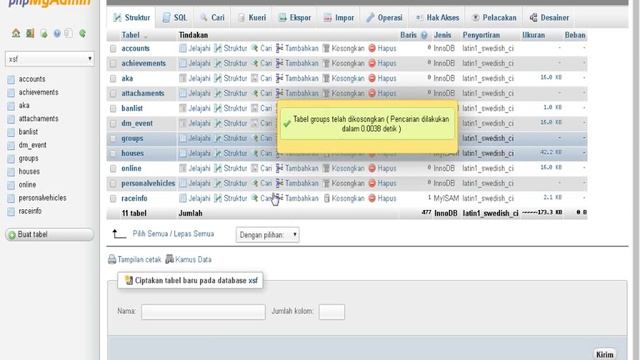The image size is (640, 360).
Task: Click Pilih Semua link
Action: [151, 234]
